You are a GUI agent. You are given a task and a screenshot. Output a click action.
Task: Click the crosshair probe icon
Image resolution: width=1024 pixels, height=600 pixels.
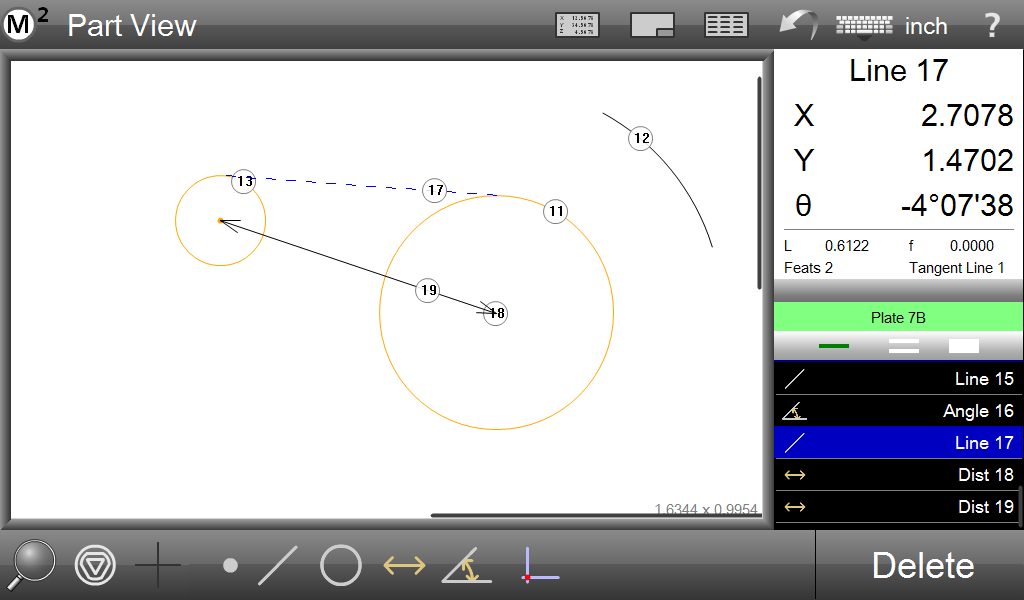tap(158, 566)
